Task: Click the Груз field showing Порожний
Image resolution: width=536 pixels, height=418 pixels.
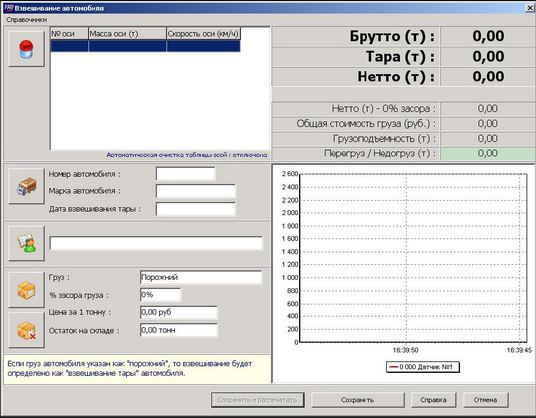Action: coord(201,277)
